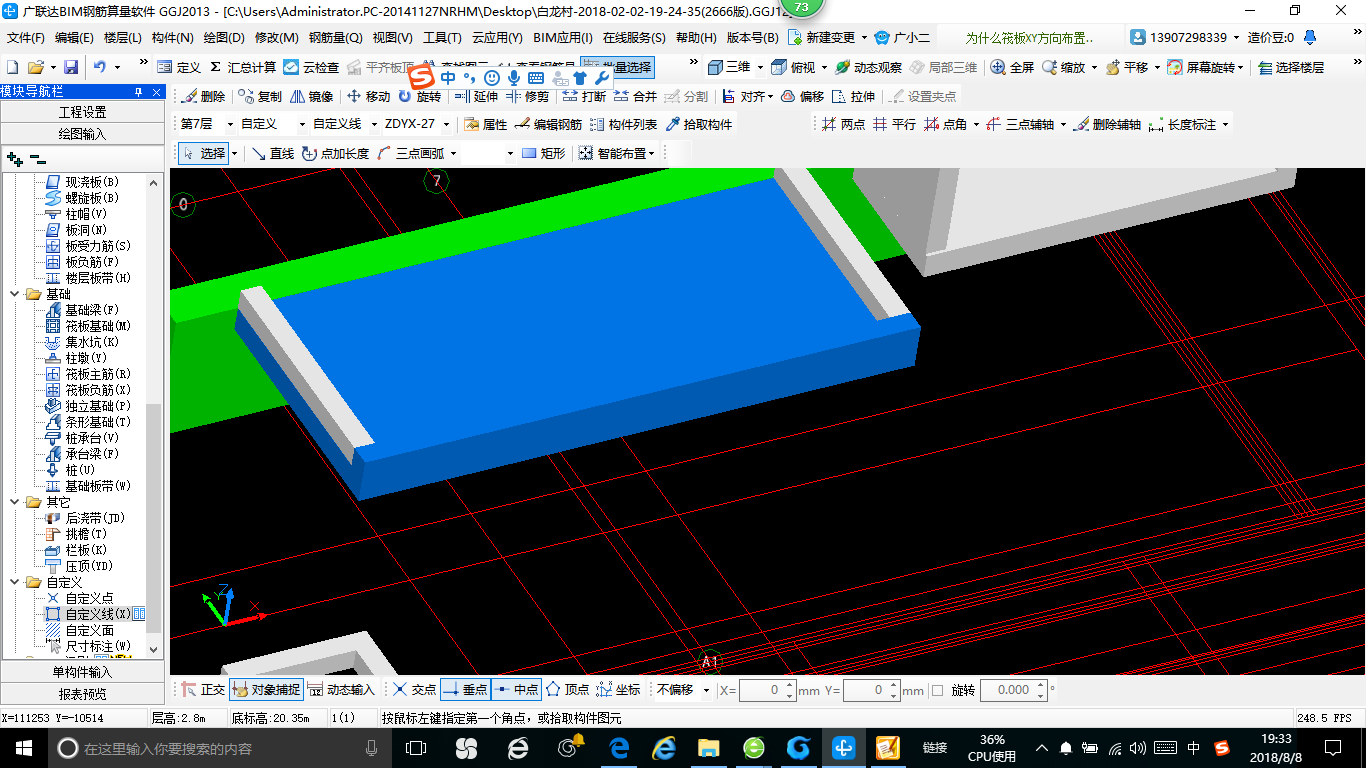
Task: Select Point Add Length (点加长度) tool
Action: pyautogui.click(x=335, y=153)
